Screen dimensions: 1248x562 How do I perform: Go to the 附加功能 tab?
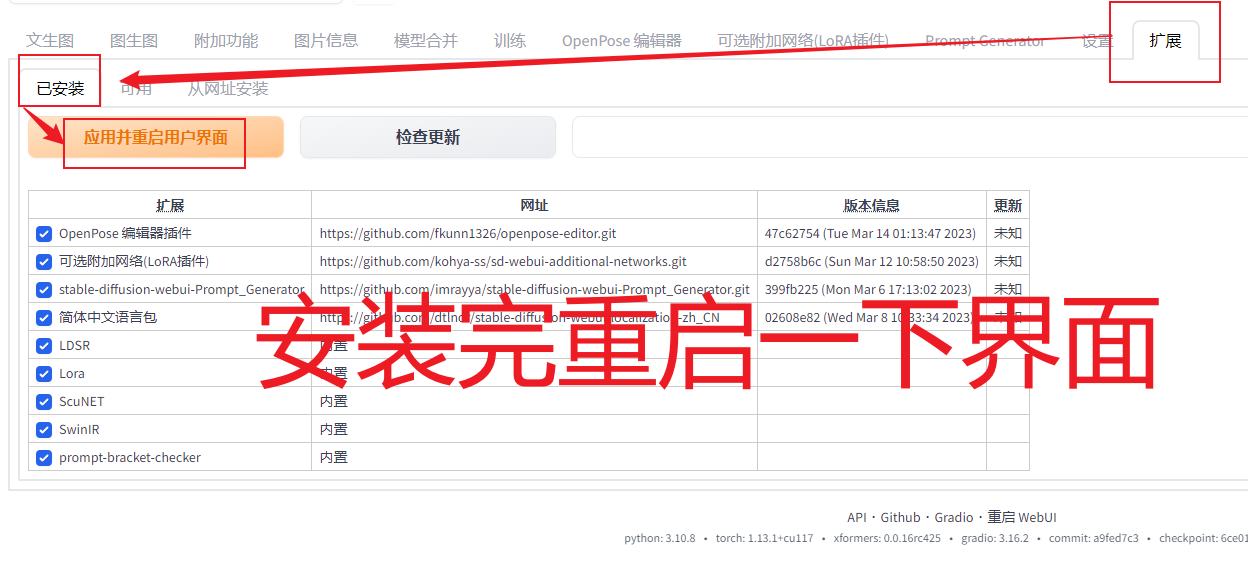(226, 41)
